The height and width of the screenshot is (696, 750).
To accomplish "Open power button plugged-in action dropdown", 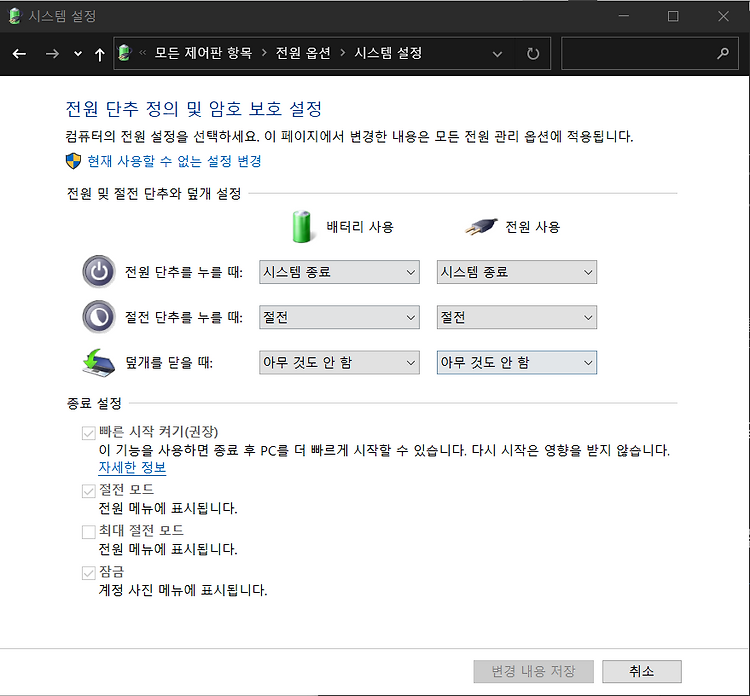I will coord(517,272).
